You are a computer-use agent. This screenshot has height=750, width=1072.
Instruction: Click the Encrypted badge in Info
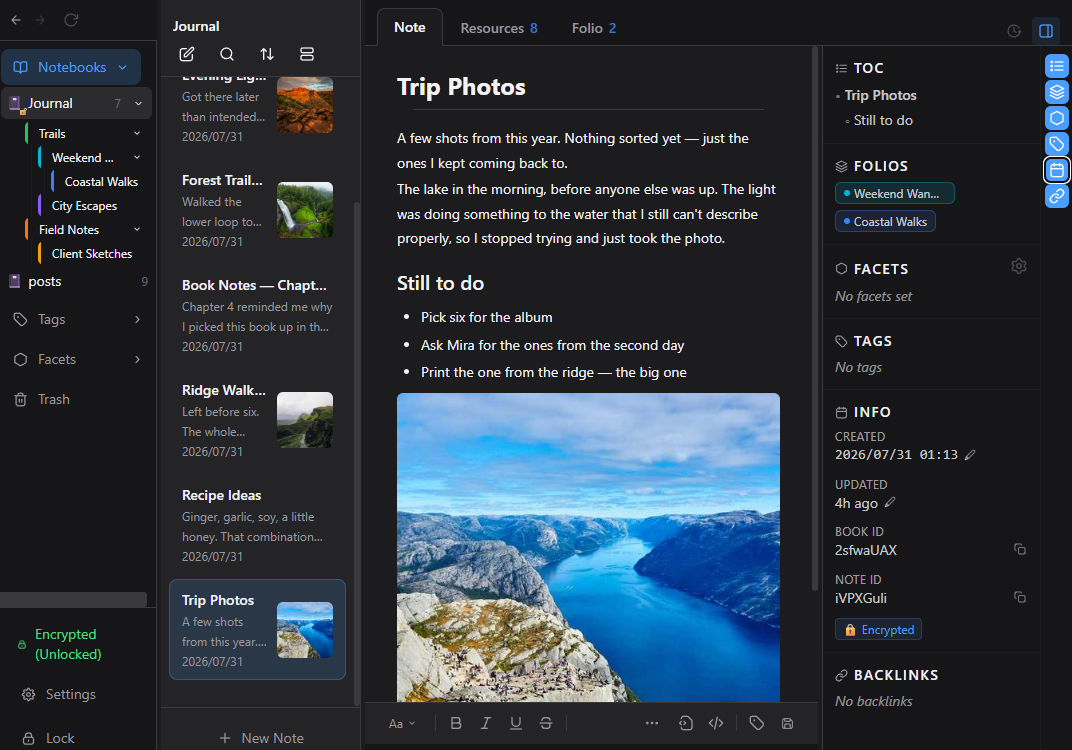879,630
